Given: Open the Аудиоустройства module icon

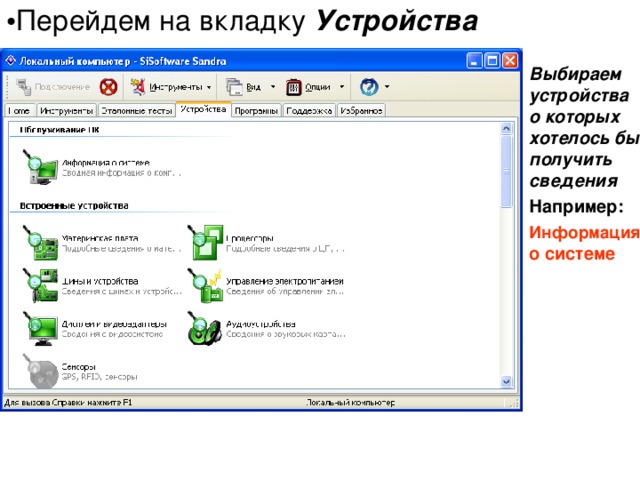Looking at the screenshot, I should 205,329.
